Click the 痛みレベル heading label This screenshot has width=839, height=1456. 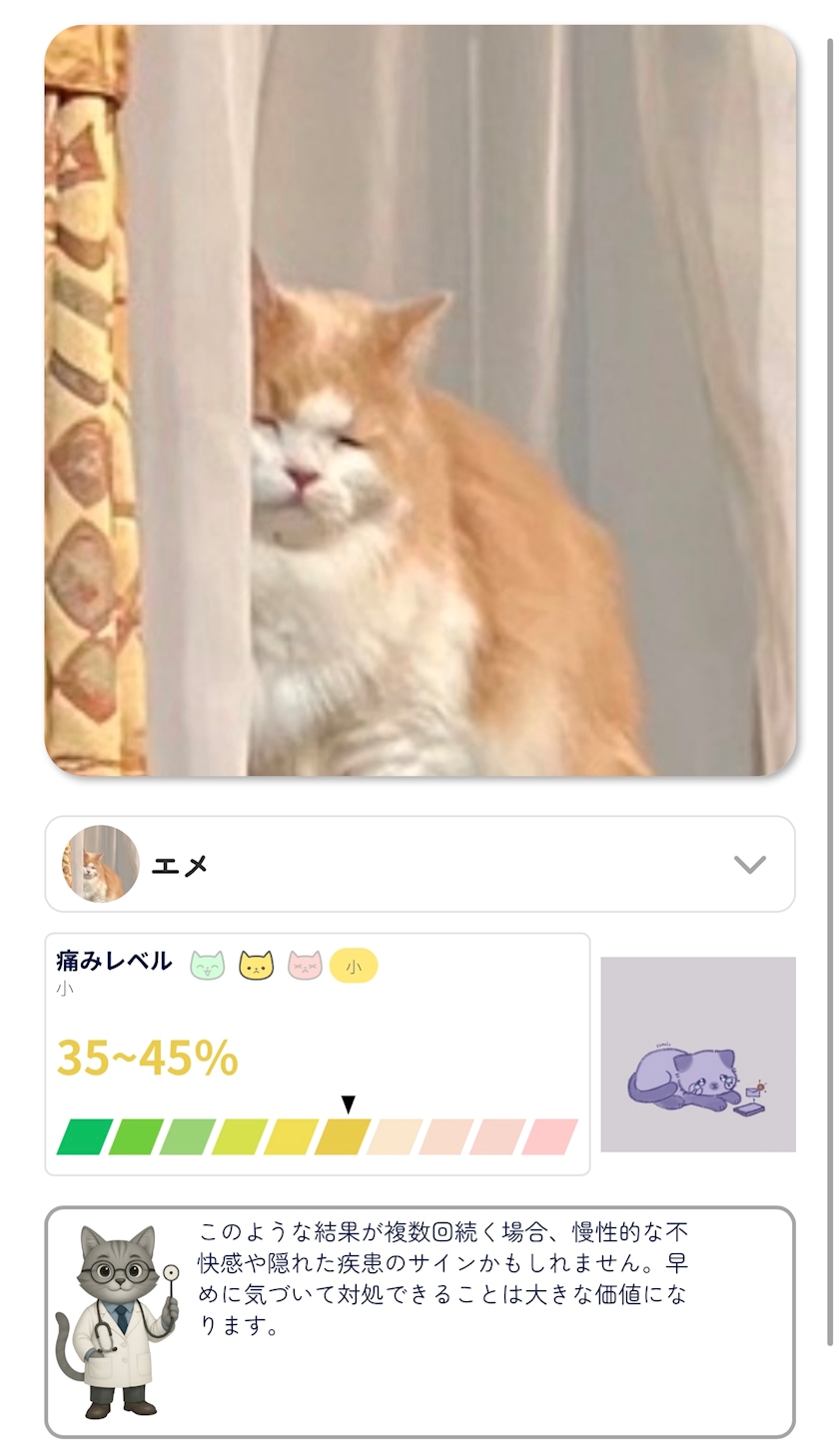pyautogui.click(x=114, y=962)
